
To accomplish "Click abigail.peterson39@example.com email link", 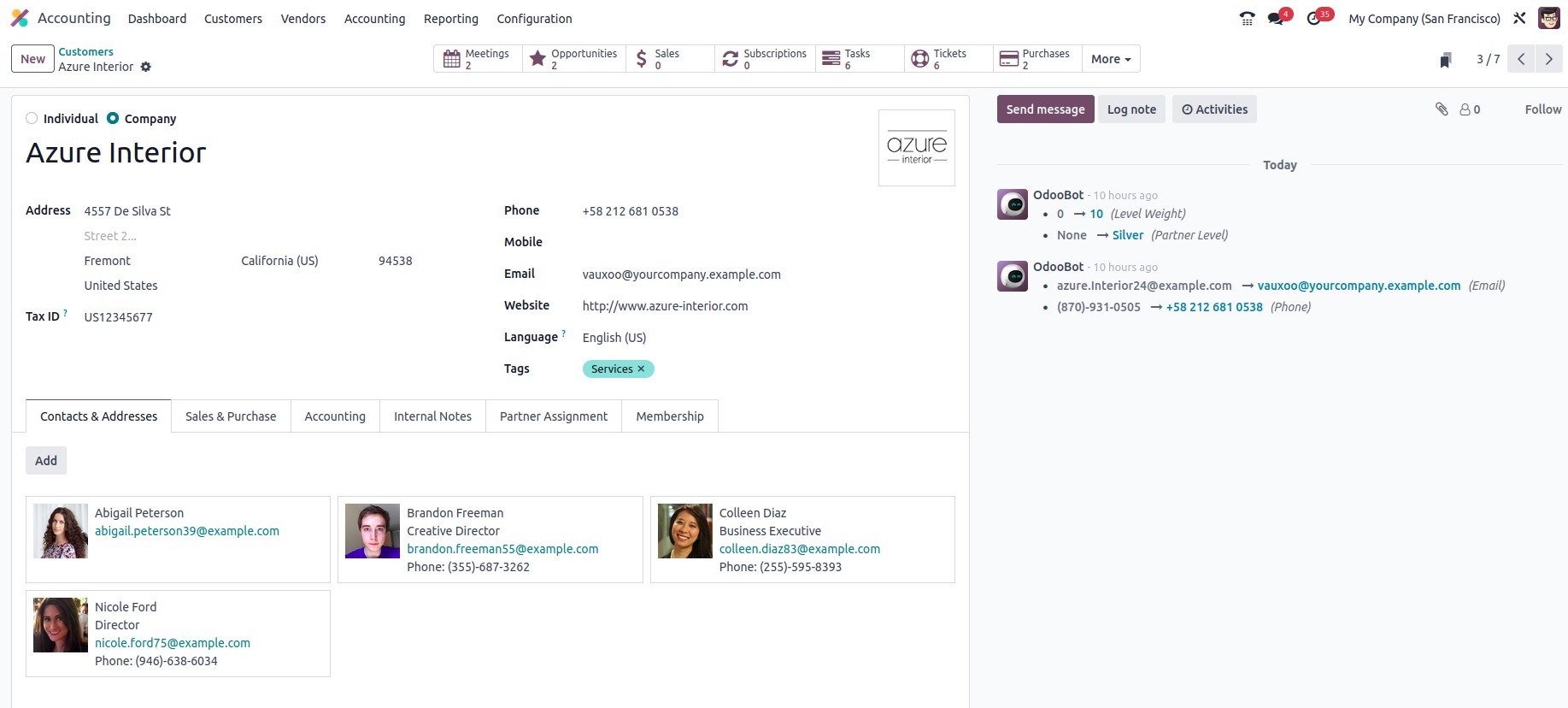I will (x=187, y=531).
